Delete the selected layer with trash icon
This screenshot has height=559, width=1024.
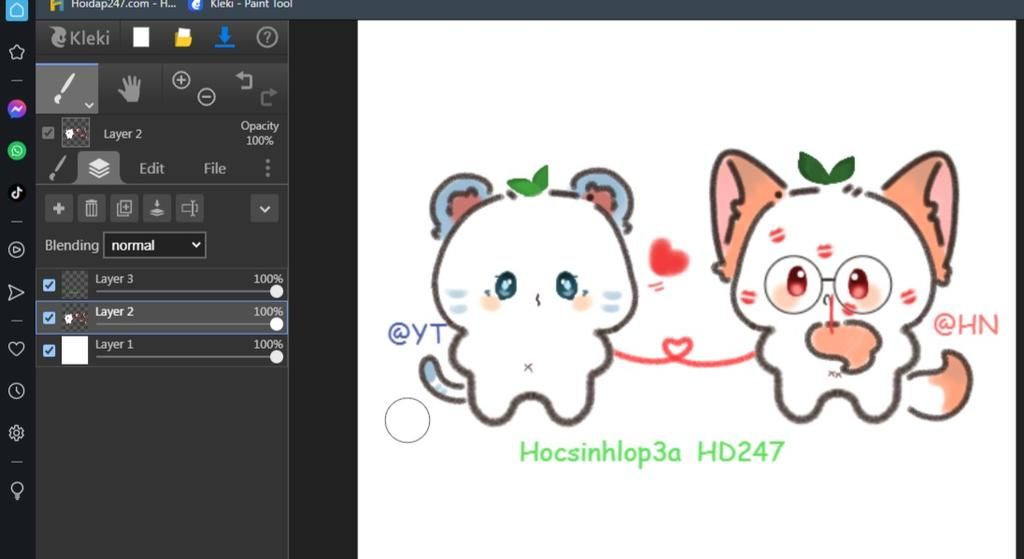tap(91, 208)
